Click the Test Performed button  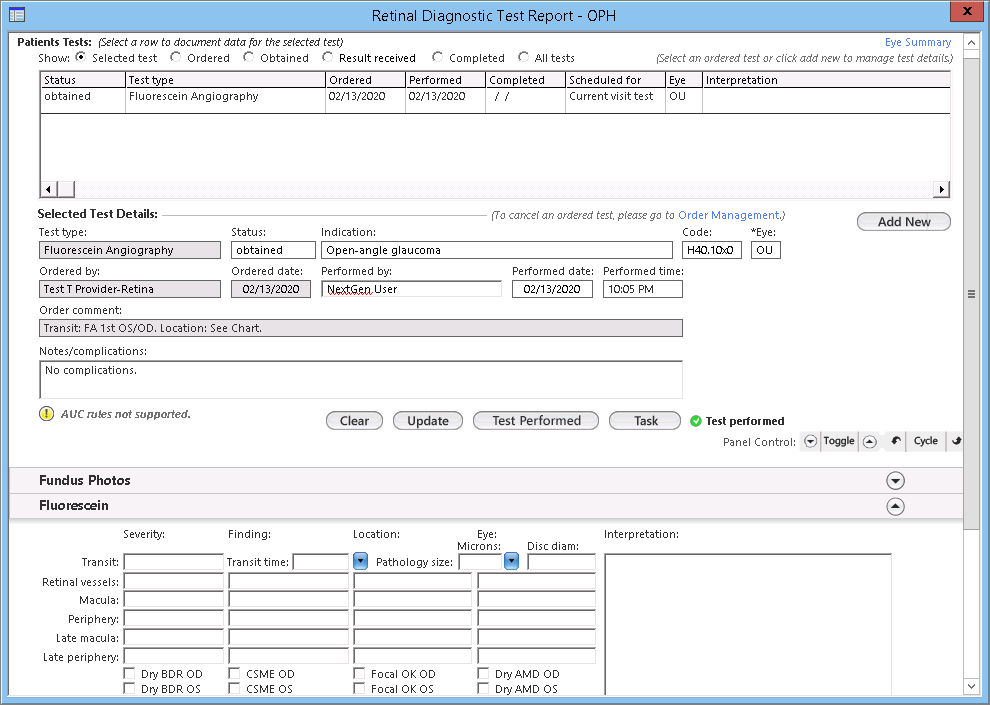tap(536, 421)
